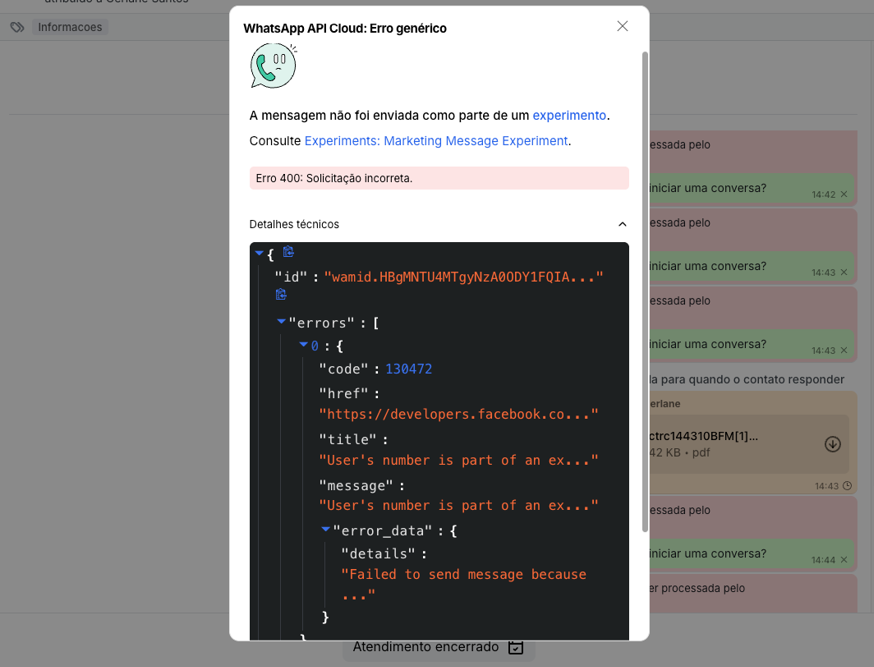Screen dimensions: 874x667
Task: Download the ctrc144310BFM pdf attachment
Action: pyautogui.click(x=832, y=444)
